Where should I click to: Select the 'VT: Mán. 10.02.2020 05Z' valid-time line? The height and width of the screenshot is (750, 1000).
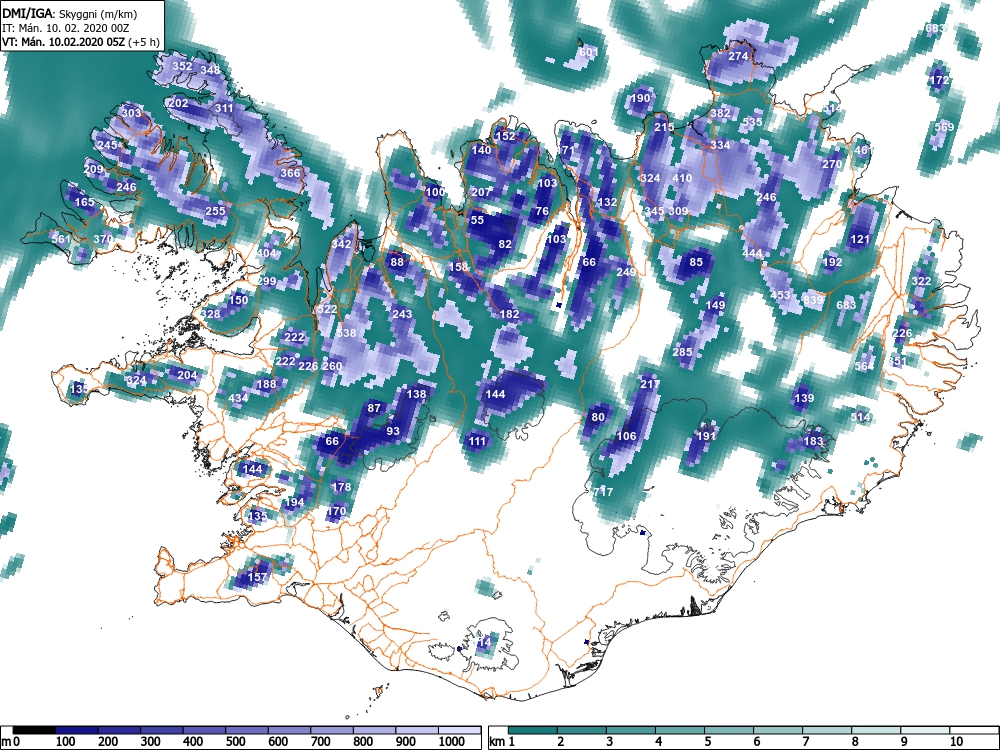coord(64,42)
